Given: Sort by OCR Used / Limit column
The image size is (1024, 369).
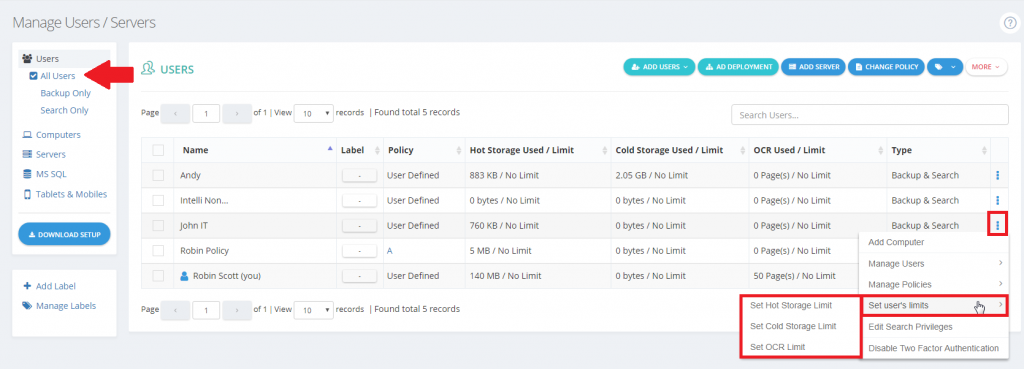Looking at the screenshot, I should tap(817, 150).
